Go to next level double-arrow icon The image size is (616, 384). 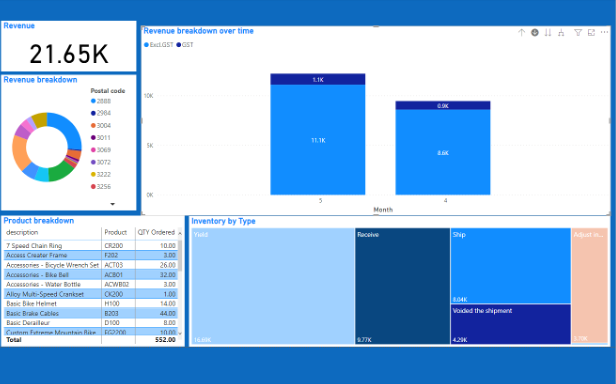tap(548, 33)
